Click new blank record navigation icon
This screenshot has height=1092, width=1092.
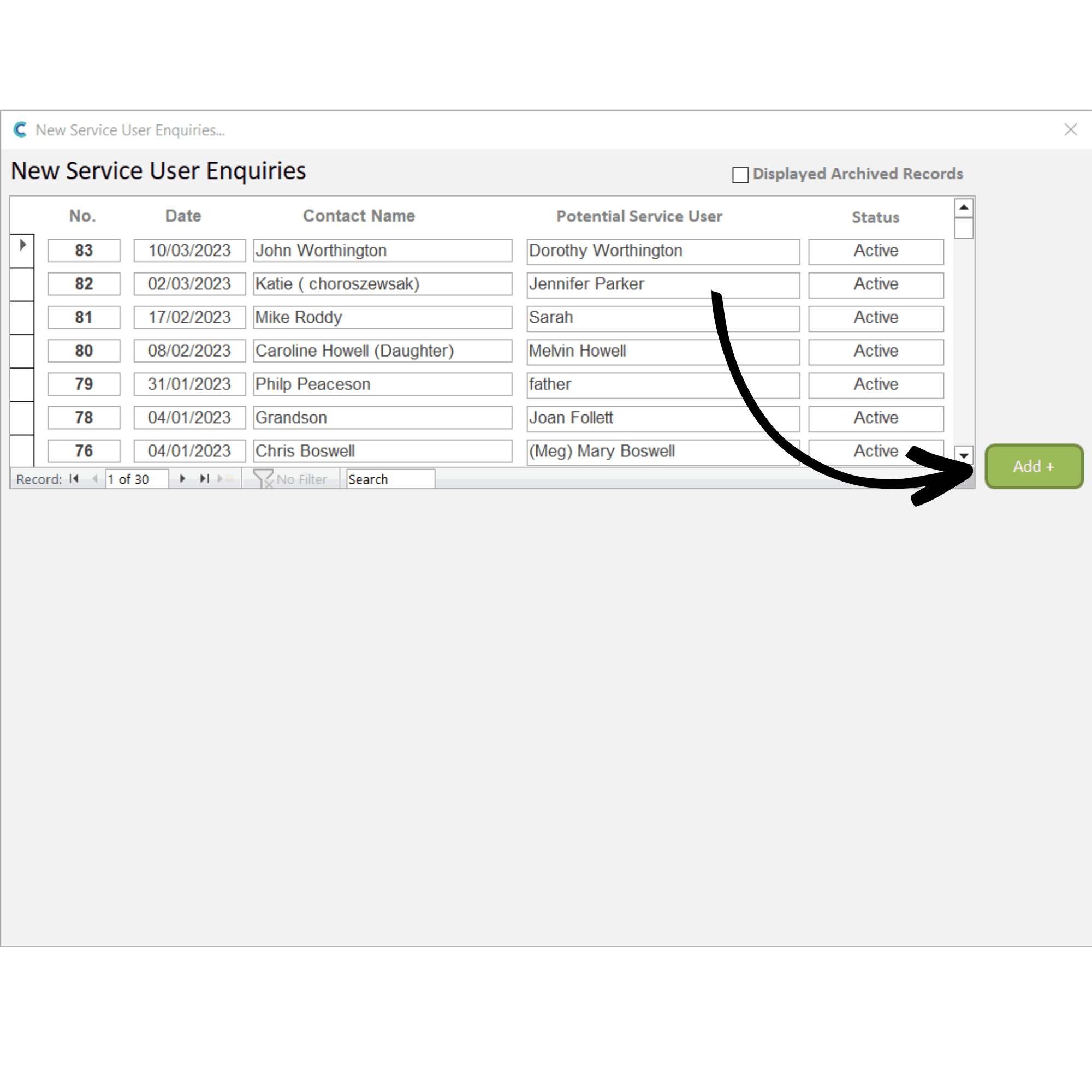(x=224, y=479)
